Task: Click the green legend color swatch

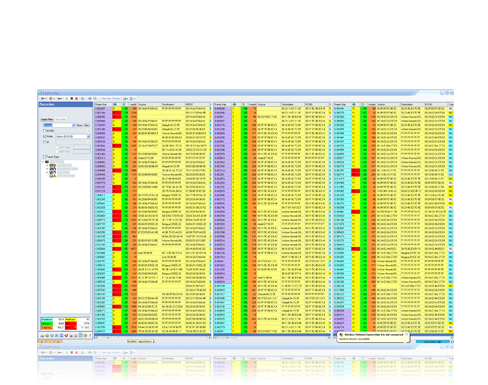Action: pyautogui.click(x=47, y=323)
